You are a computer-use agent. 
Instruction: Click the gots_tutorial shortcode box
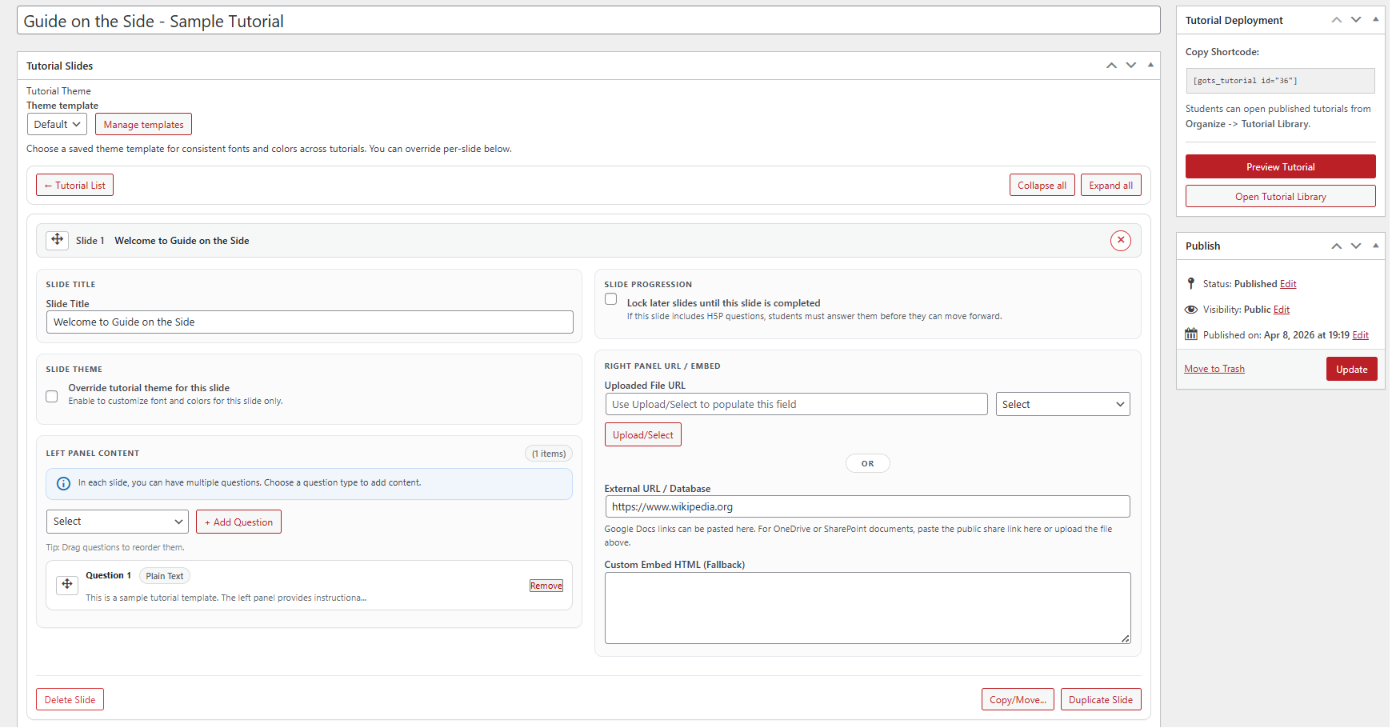tap(1280, 80)
